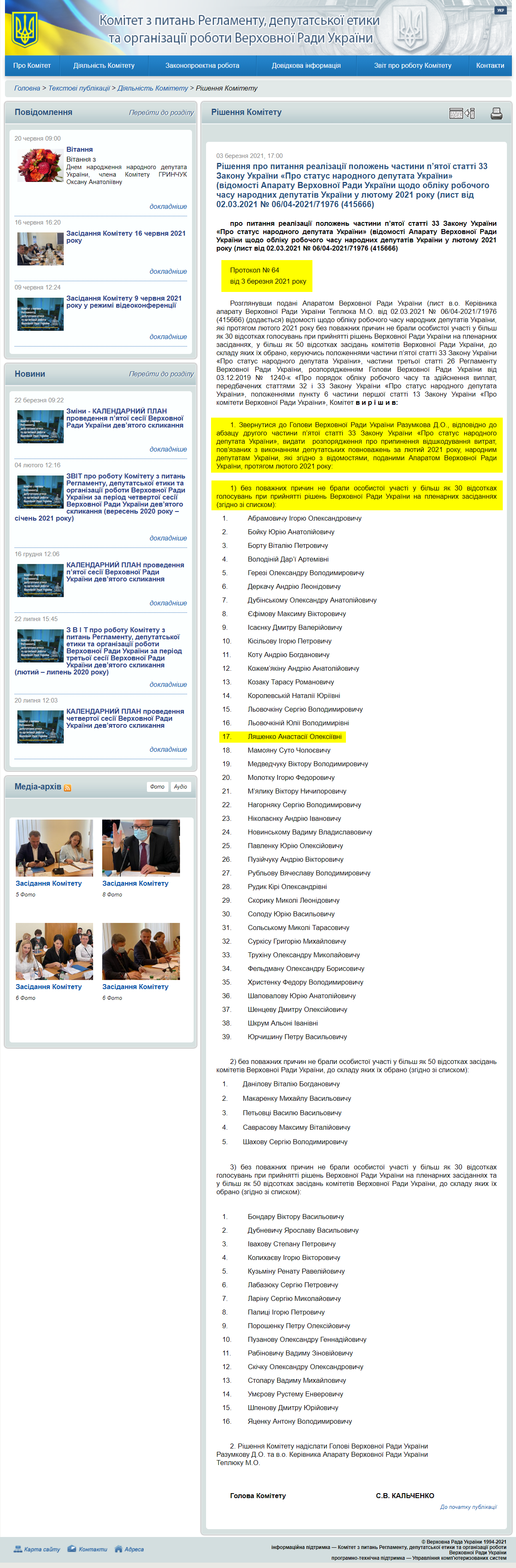This screenshot has height=1568, width=516.
Task: Click the name Ляшенко Анастасії Олексіївні
Action: point(295,736)
